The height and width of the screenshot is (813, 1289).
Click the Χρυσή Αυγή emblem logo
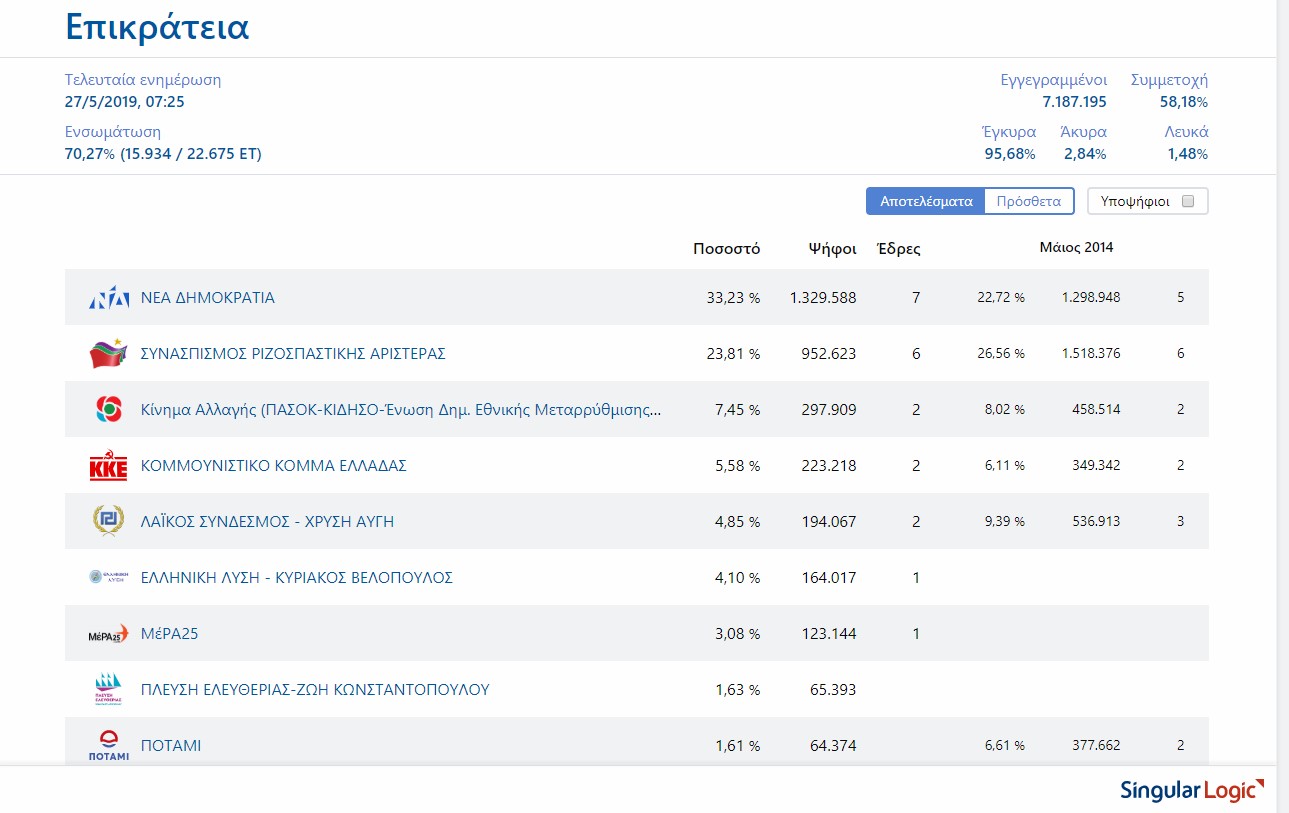[108, 522]
